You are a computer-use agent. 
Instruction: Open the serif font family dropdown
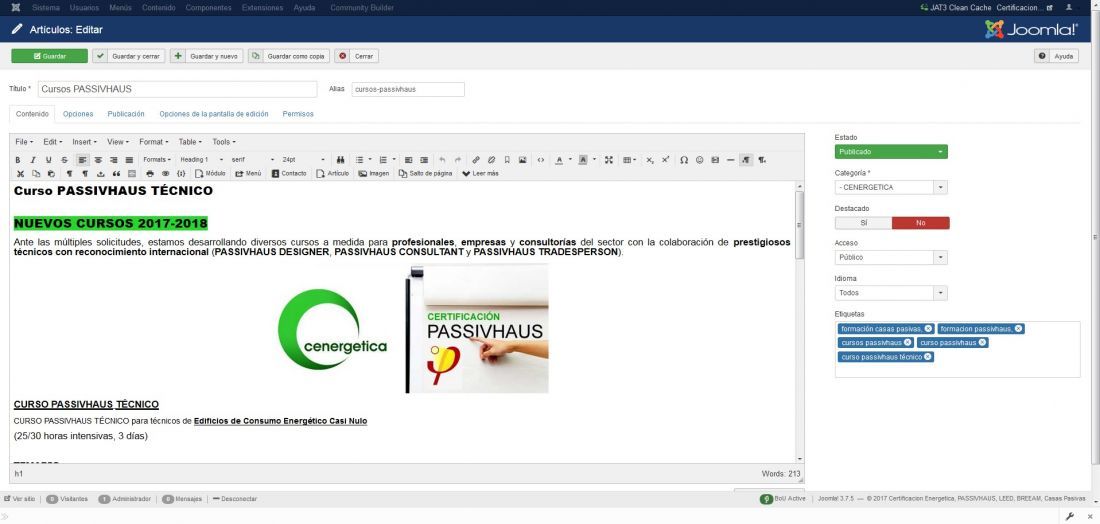click(x=253, y=160)
